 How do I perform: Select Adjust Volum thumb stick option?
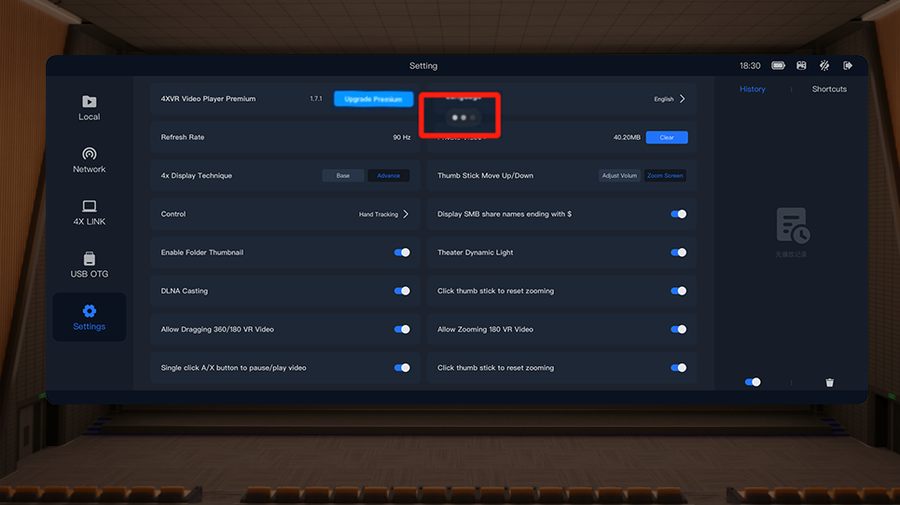(x=619, y=176)
